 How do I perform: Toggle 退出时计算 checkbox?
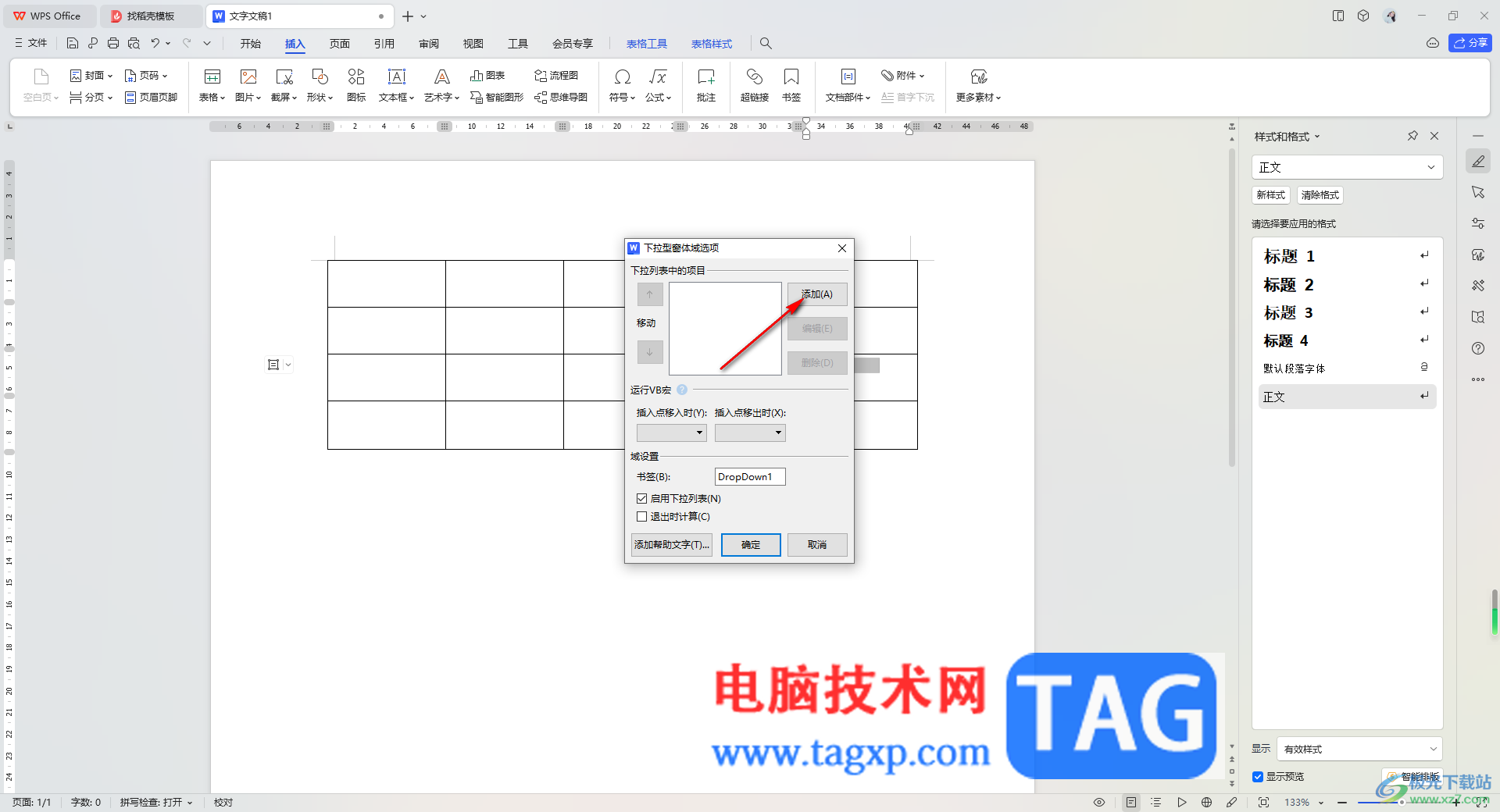[642, 516]
